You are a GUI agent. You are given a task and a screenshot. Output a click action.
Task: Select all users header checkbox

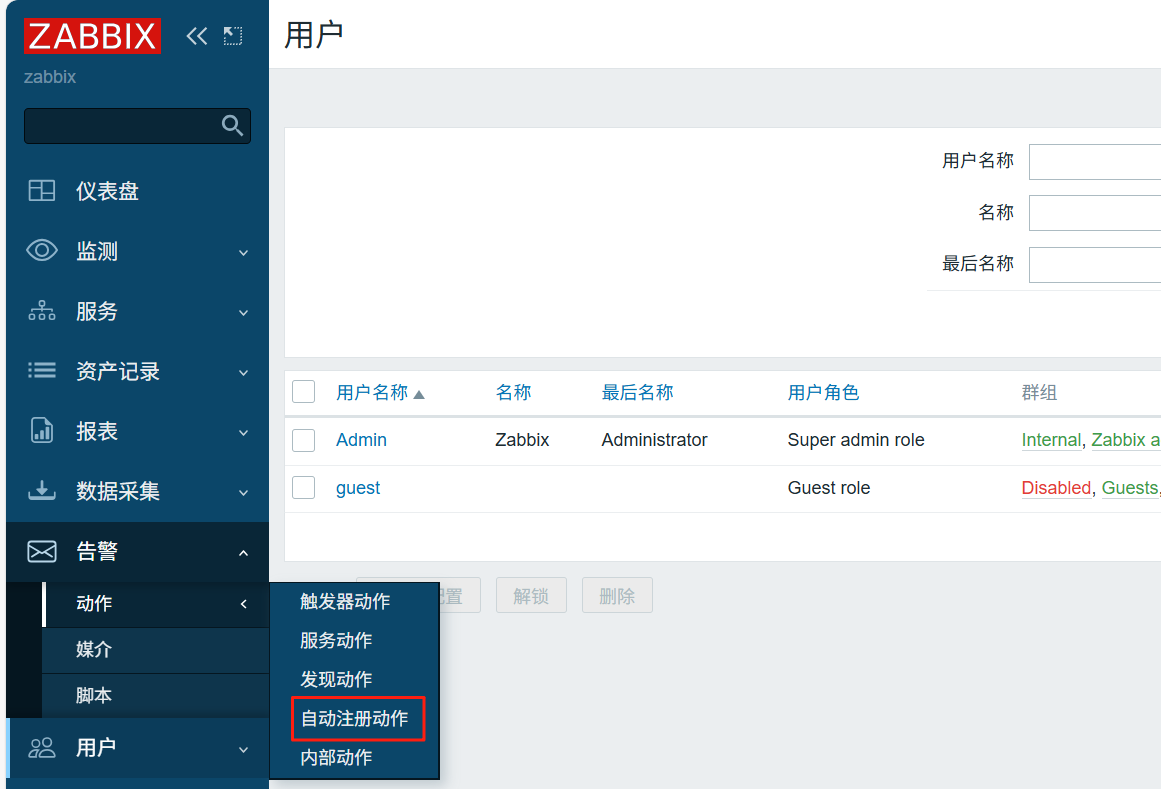[304, 392]
